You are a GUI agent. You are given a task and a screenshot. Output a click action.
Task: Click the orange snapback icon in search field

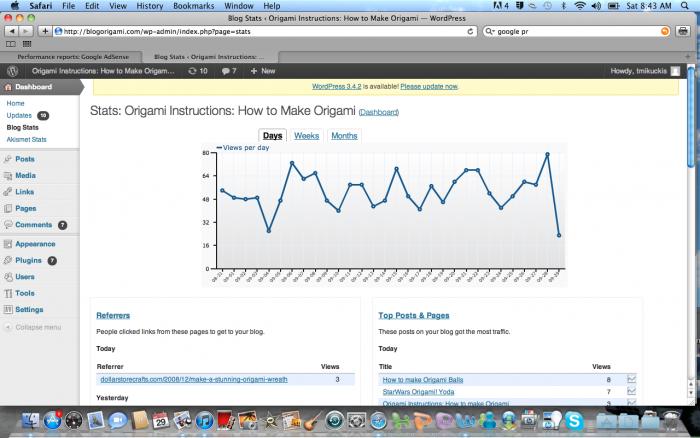[665, 31]
